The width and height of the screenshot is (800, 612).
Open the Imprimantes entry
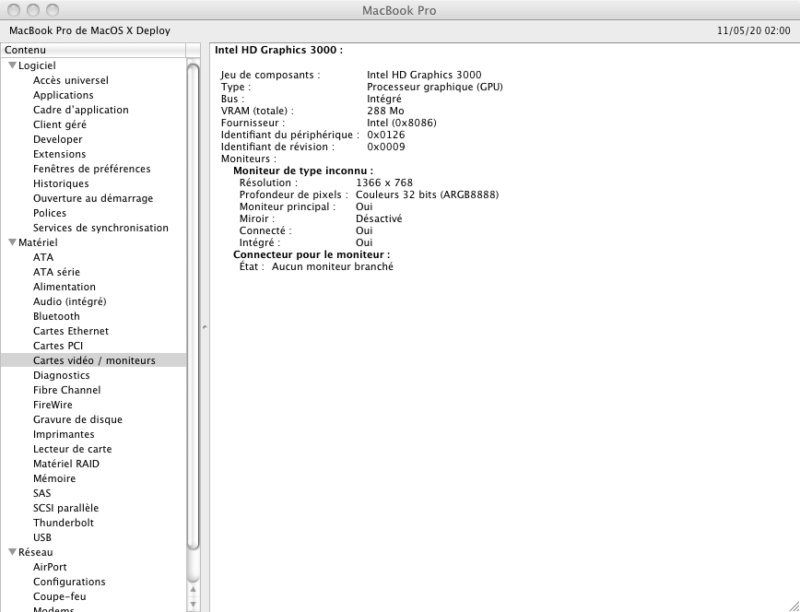click(64, 435)
